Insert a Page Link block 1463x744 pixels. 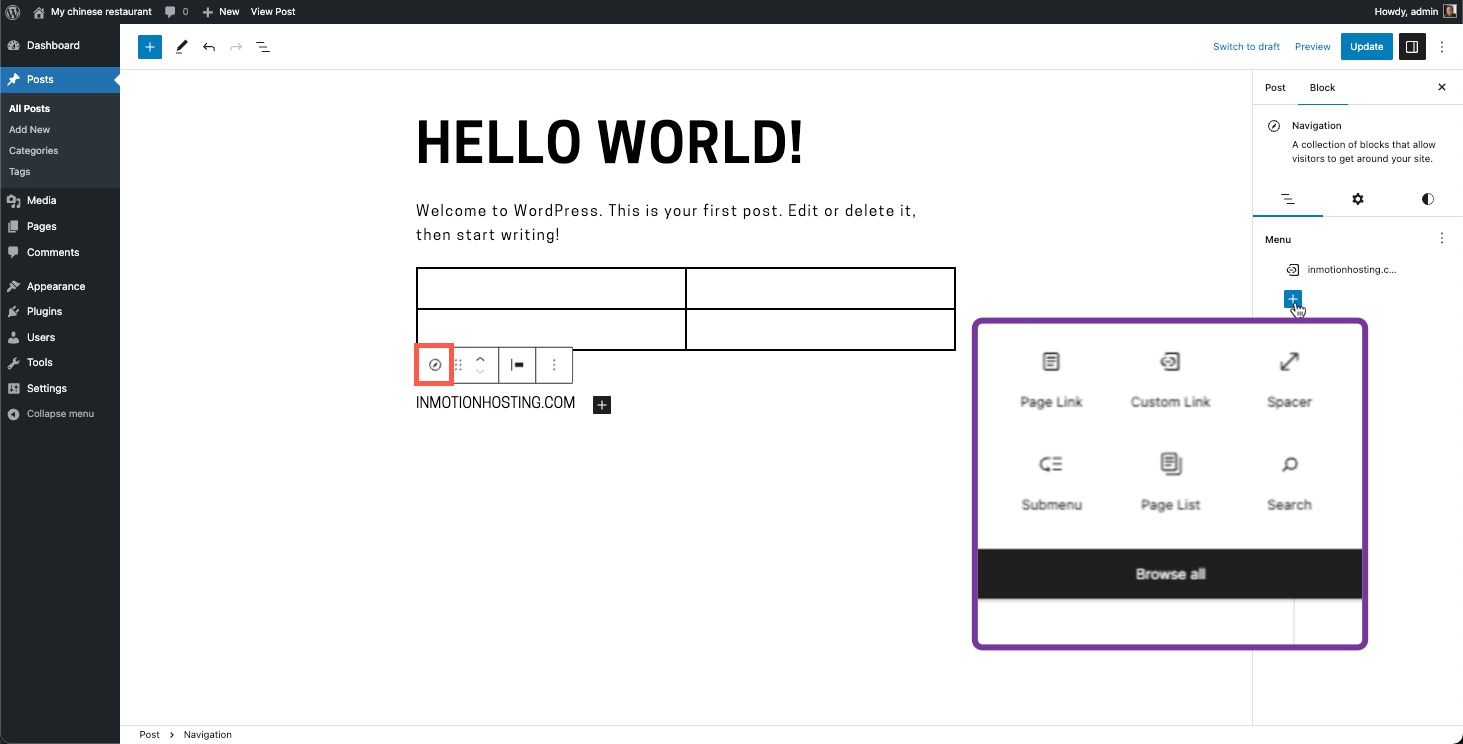click(x=1051, y=380)
